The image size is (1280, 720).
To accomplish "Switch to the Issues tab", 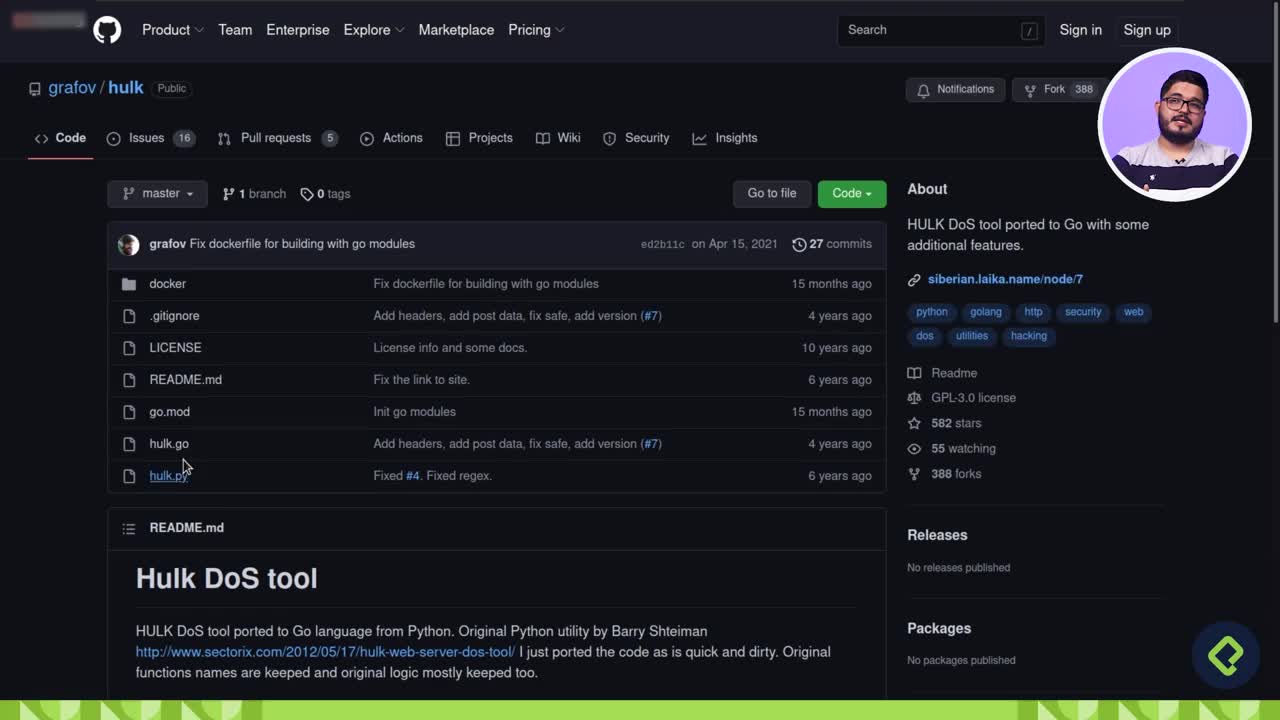I will 150,138.
